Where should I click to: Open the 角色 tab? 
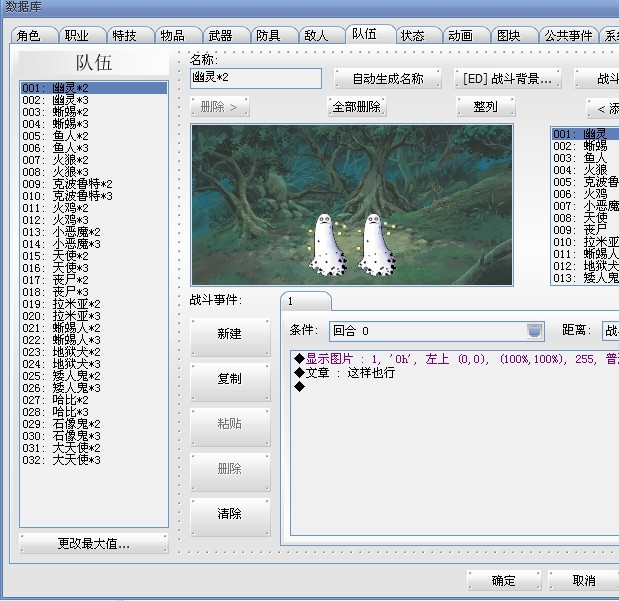tap(34, 36)
